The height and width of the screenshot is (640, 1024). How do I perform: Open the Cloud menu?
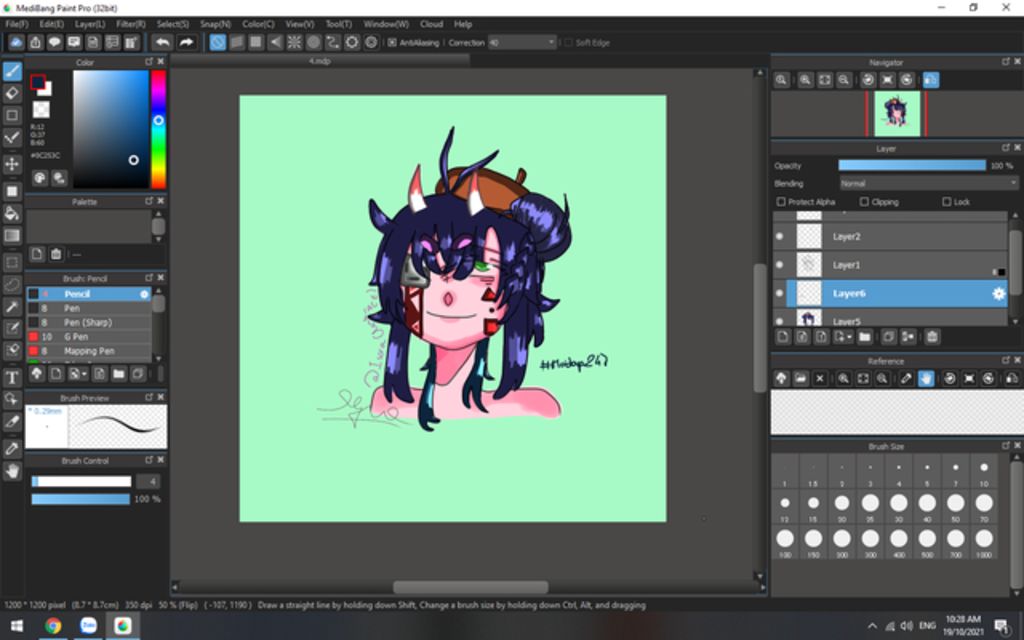(x=432, y=24)
